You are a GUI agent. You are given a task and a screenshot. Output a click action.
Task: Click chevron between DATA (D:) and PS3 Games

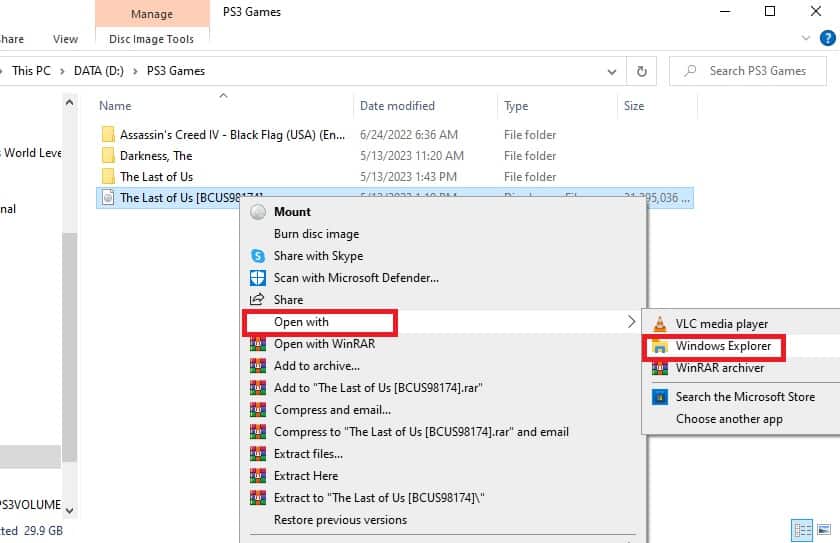pyautogui.click(x=135, y=71)
